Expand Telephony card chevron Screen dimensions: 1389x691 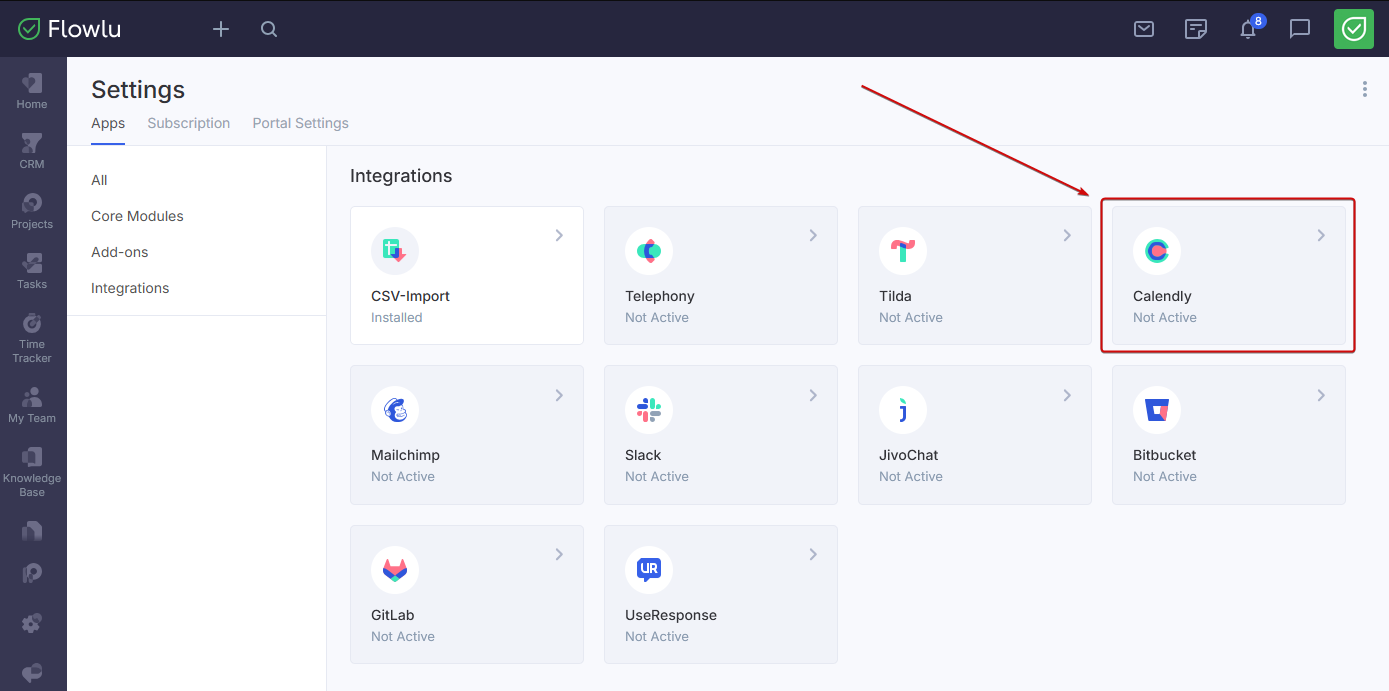(x=813, y=235)
